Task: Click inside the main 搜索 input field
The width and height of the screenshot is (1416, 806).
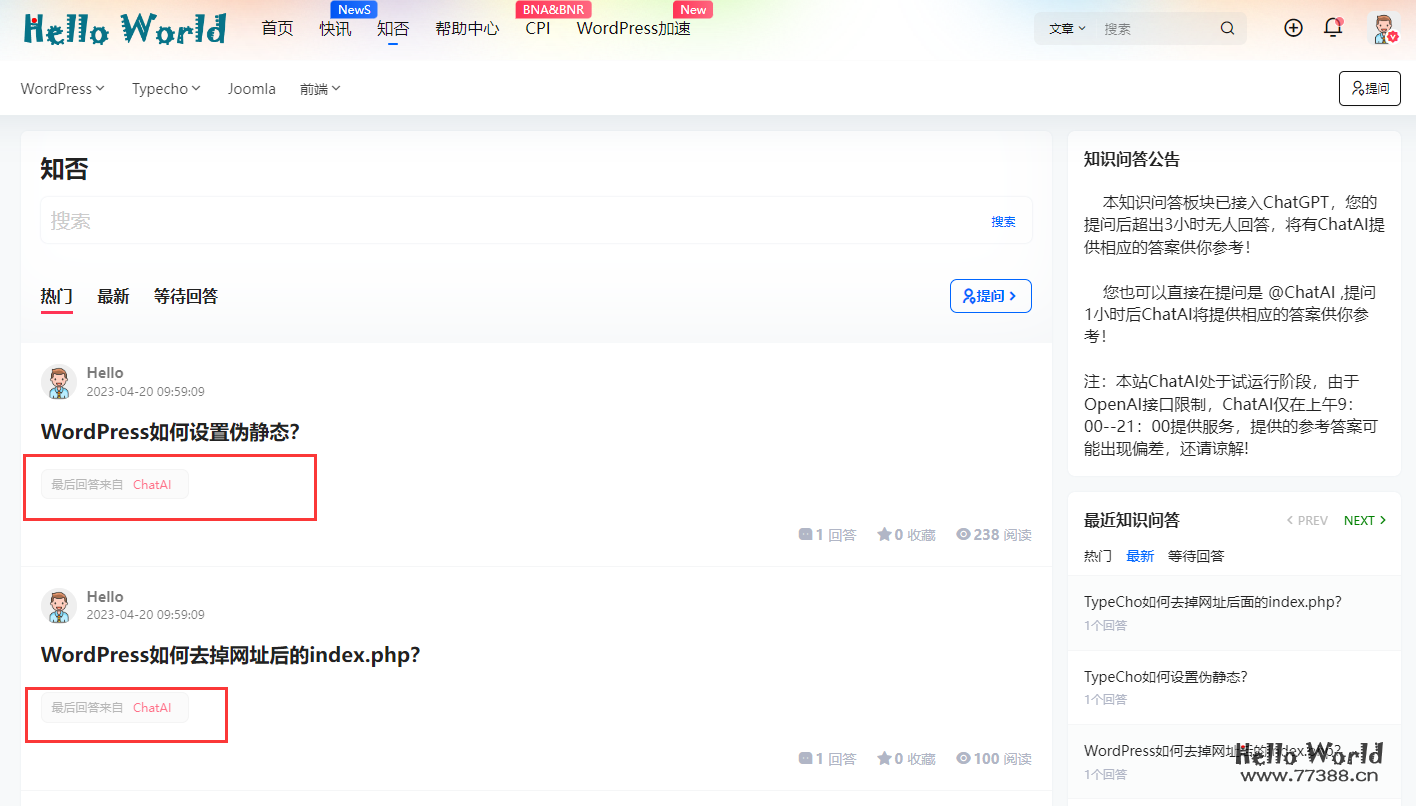Action: tap(400, 220)
